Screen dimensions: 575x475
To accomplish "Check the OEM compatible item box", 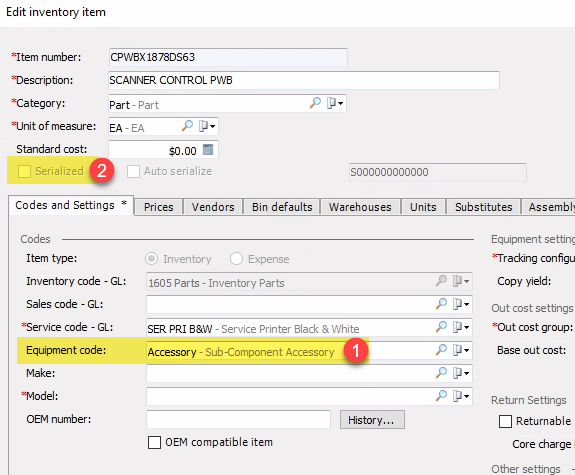I will coord(154,442).
